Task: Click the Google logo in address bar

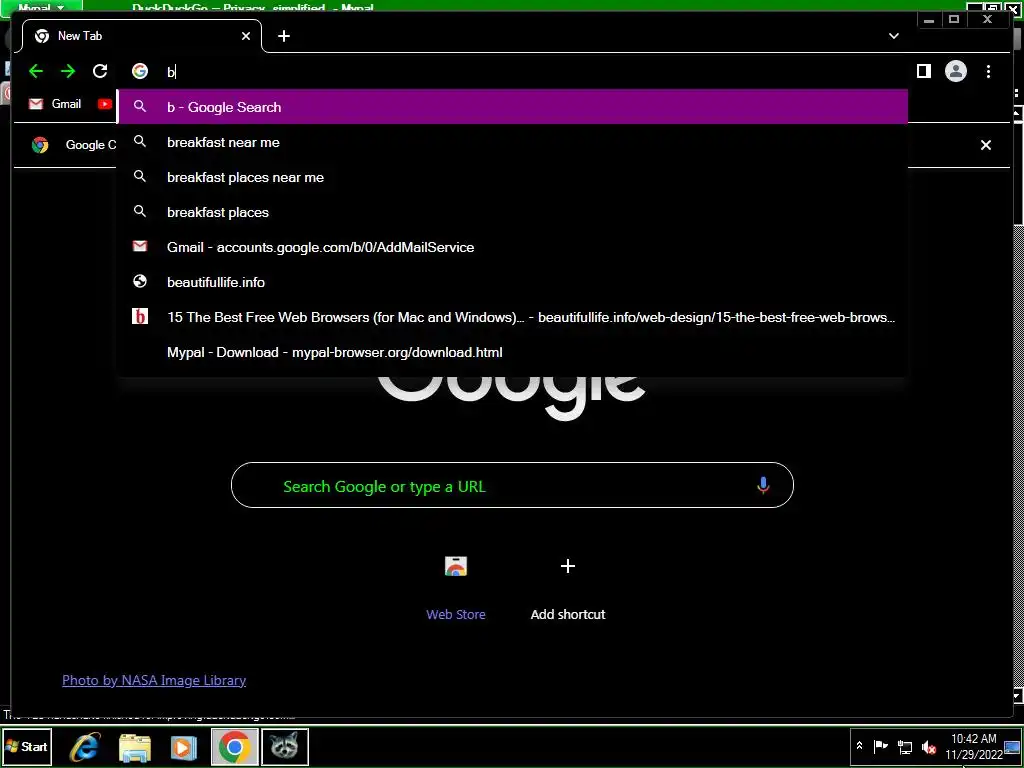Action: tap(140, 71)
